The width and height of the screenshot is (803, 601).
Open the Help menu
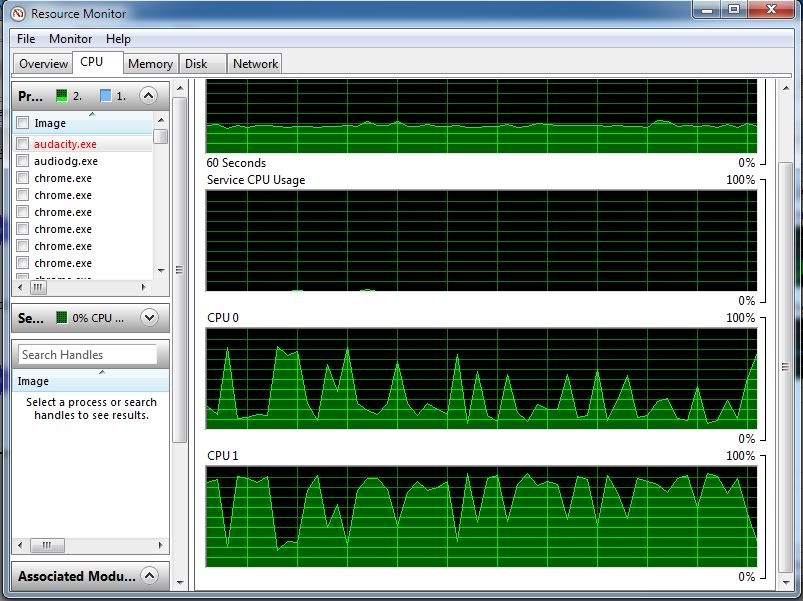[x=118, y=39]
